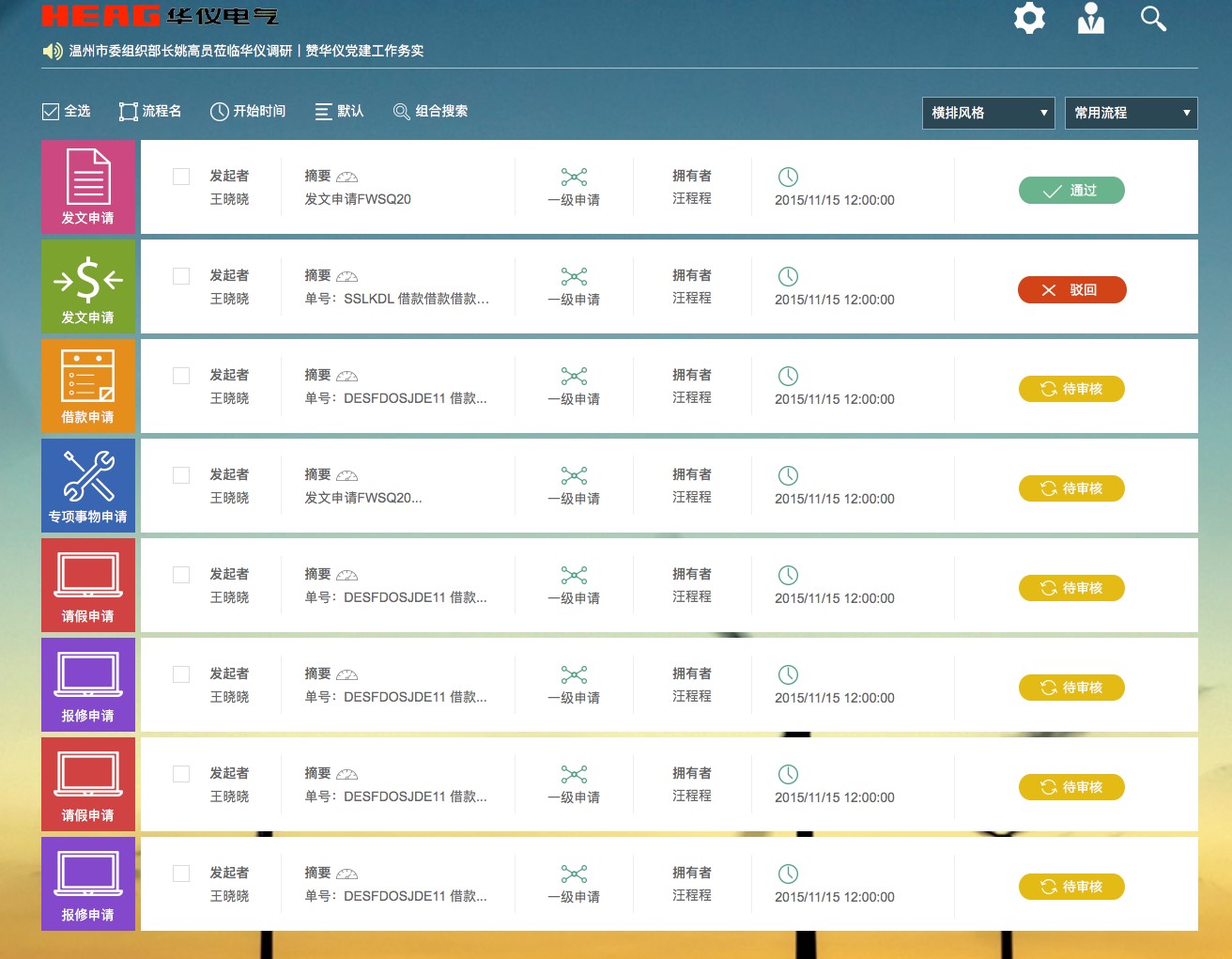The image size is (1232, 959).
Task: Sort by 开始时间
Action: point(248,111)
